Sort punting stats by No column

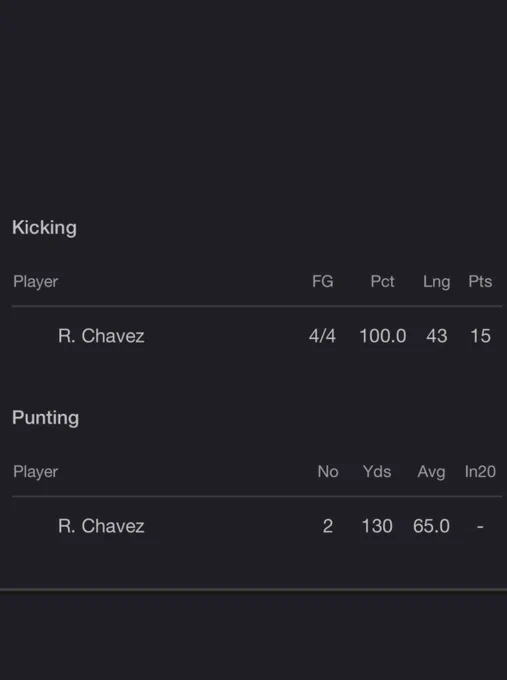pos(328,471)
